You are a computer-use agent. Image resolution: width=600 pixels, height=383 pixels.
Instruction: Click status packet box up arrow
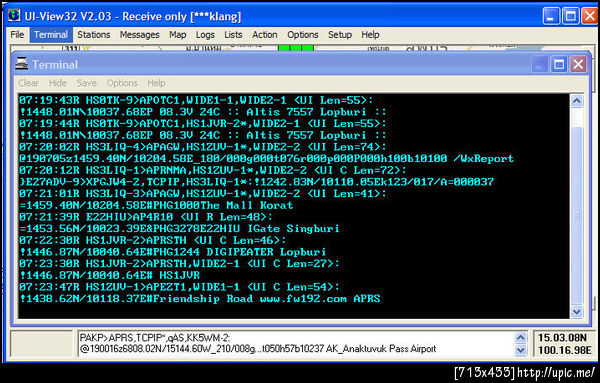[x=520, y=337]
